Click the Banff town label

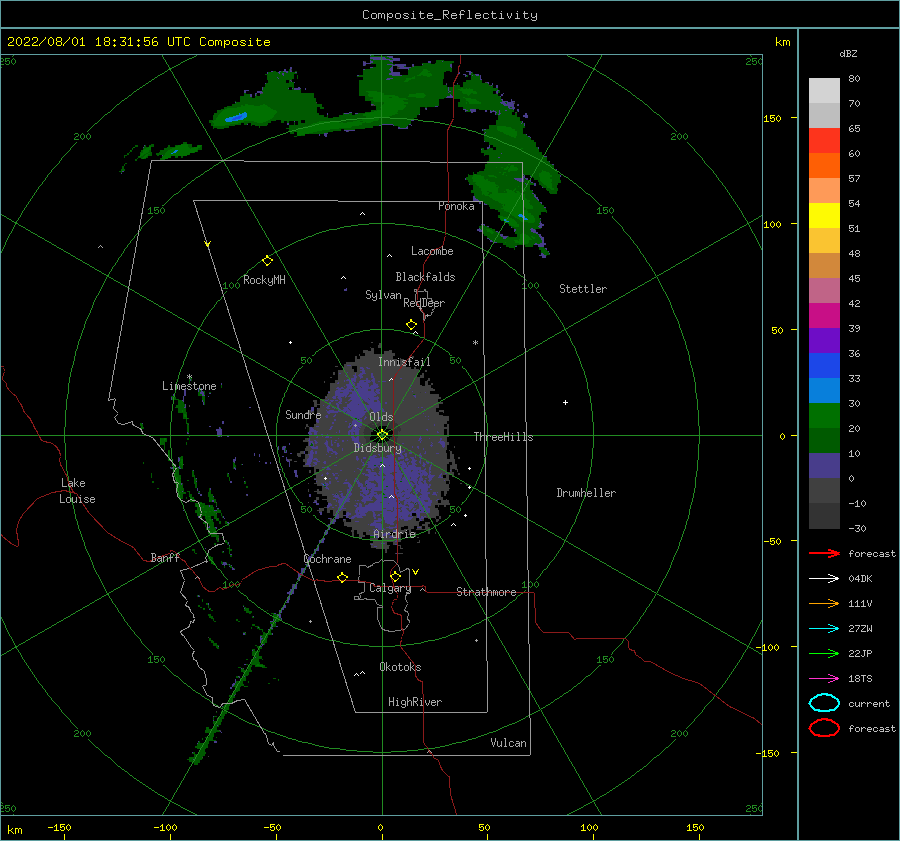[165, 557]
